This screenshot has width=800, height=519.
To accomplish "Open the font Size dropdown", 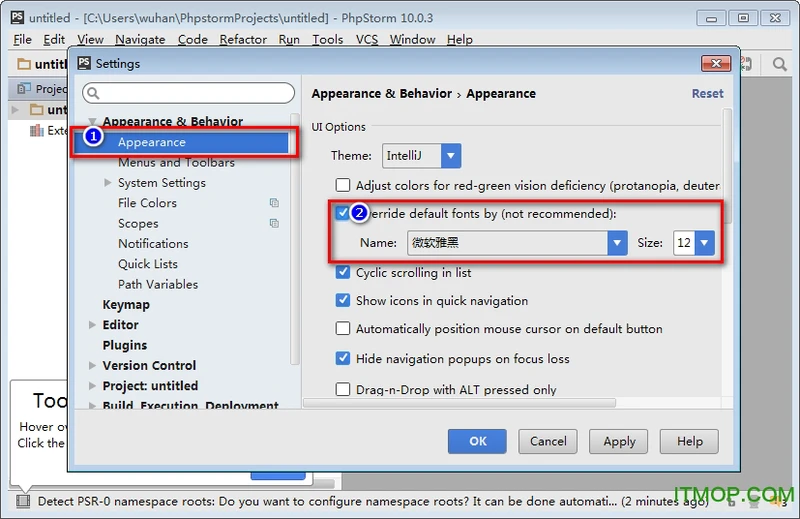I will [705, 243].
